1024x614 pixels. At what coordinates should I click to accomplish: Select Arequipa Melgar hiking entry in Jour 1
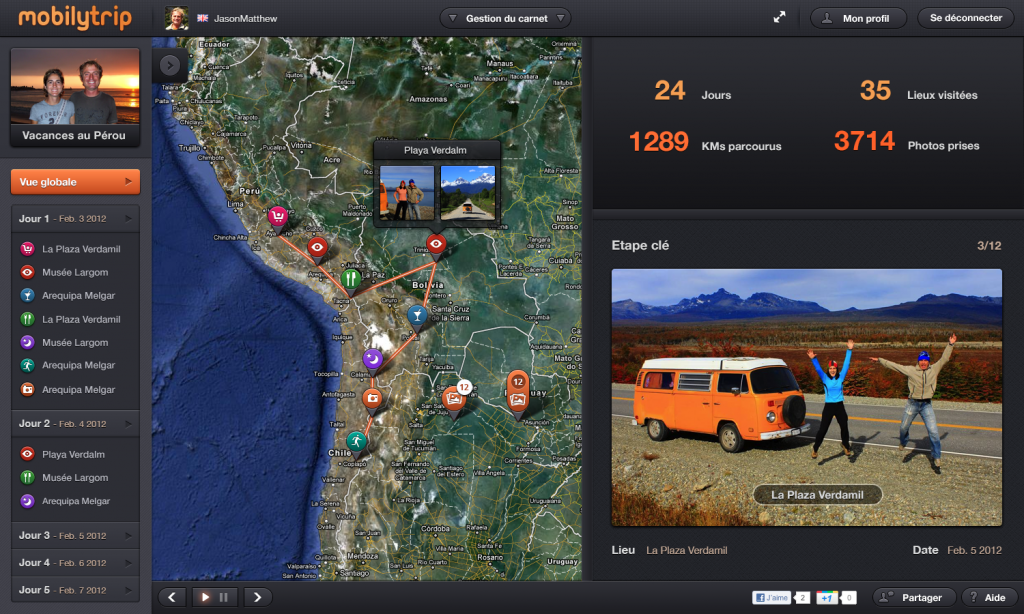pyautogui.click(x=67, y=365)
